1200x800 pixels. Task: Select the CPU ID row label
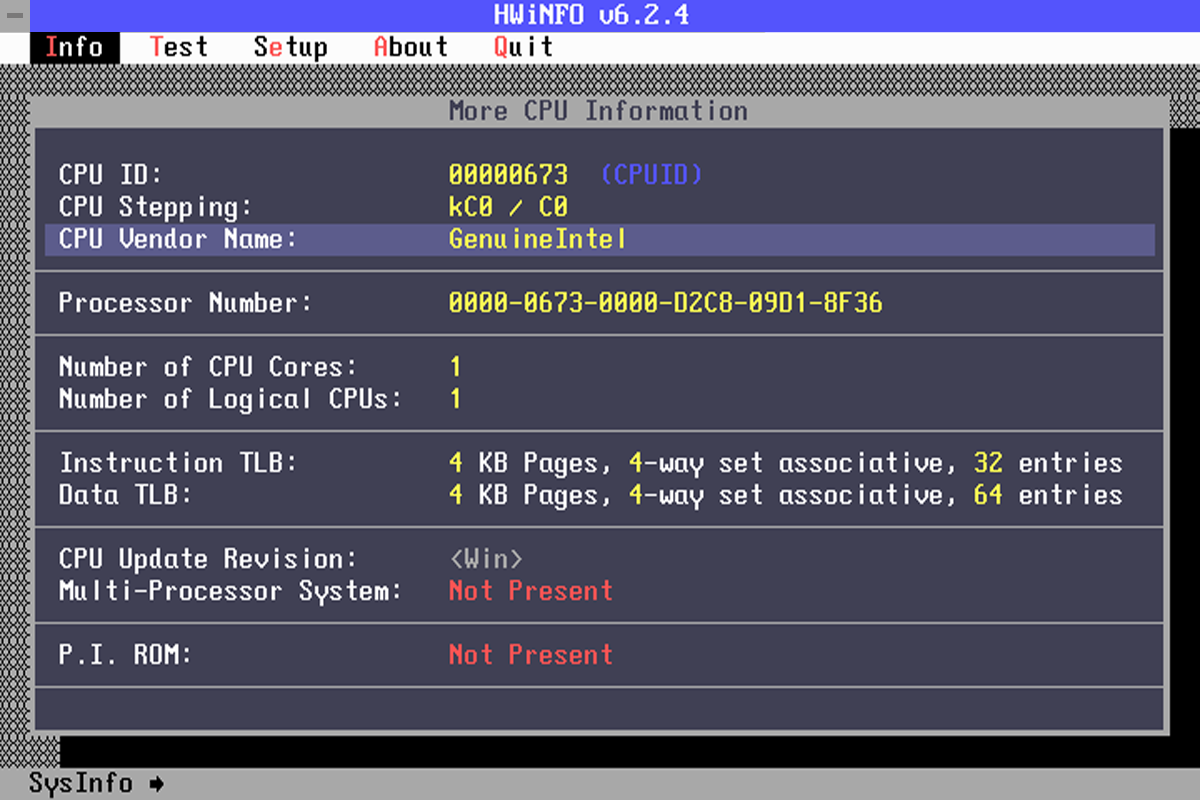tap(110, 175)
